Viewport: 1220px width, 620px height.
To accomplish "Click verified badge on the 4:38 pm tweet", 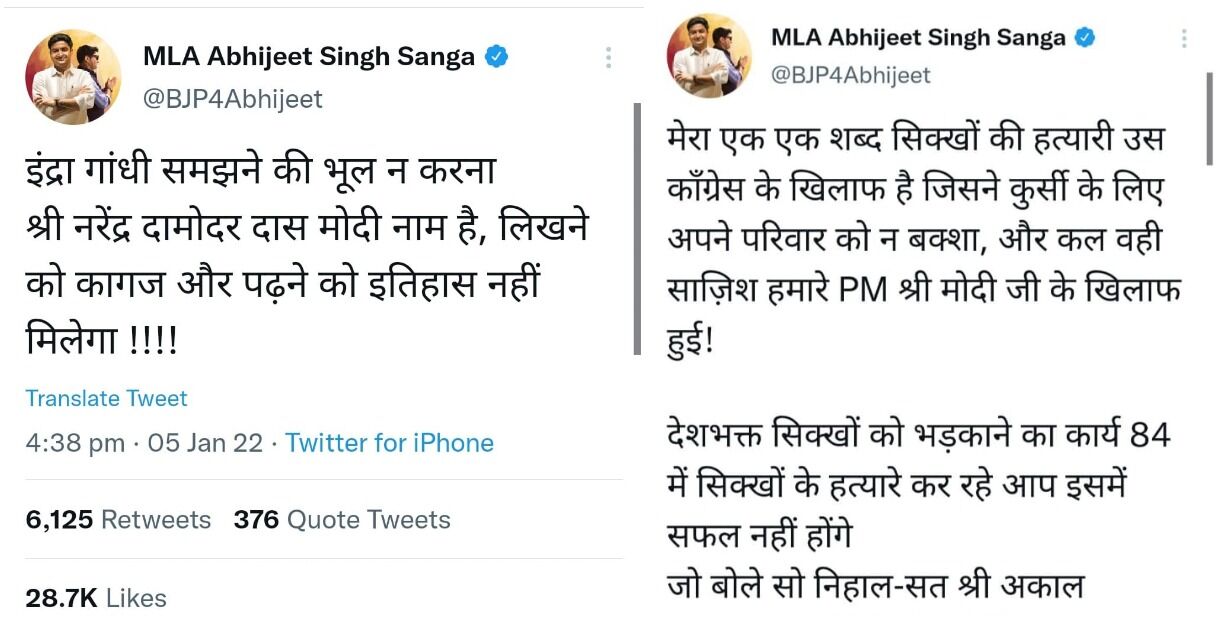I will (496, 57).
